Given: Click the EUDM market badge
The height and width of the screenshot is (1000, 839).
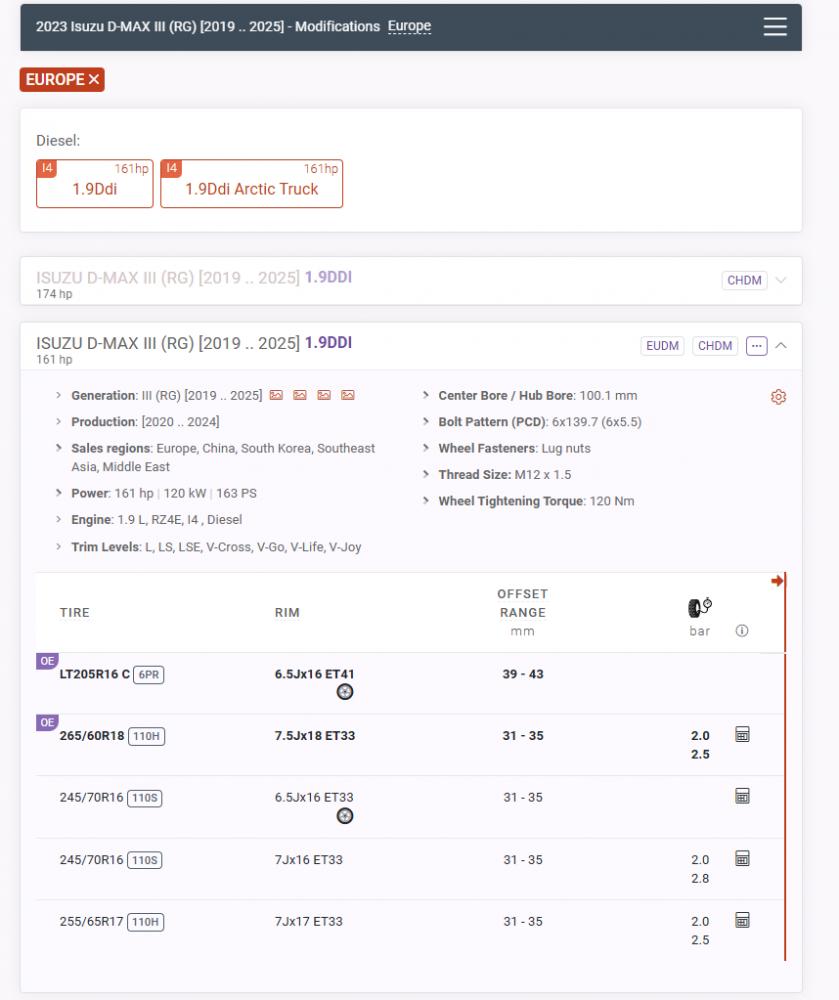Looking at the screenshot, I should tap(662, 346).
